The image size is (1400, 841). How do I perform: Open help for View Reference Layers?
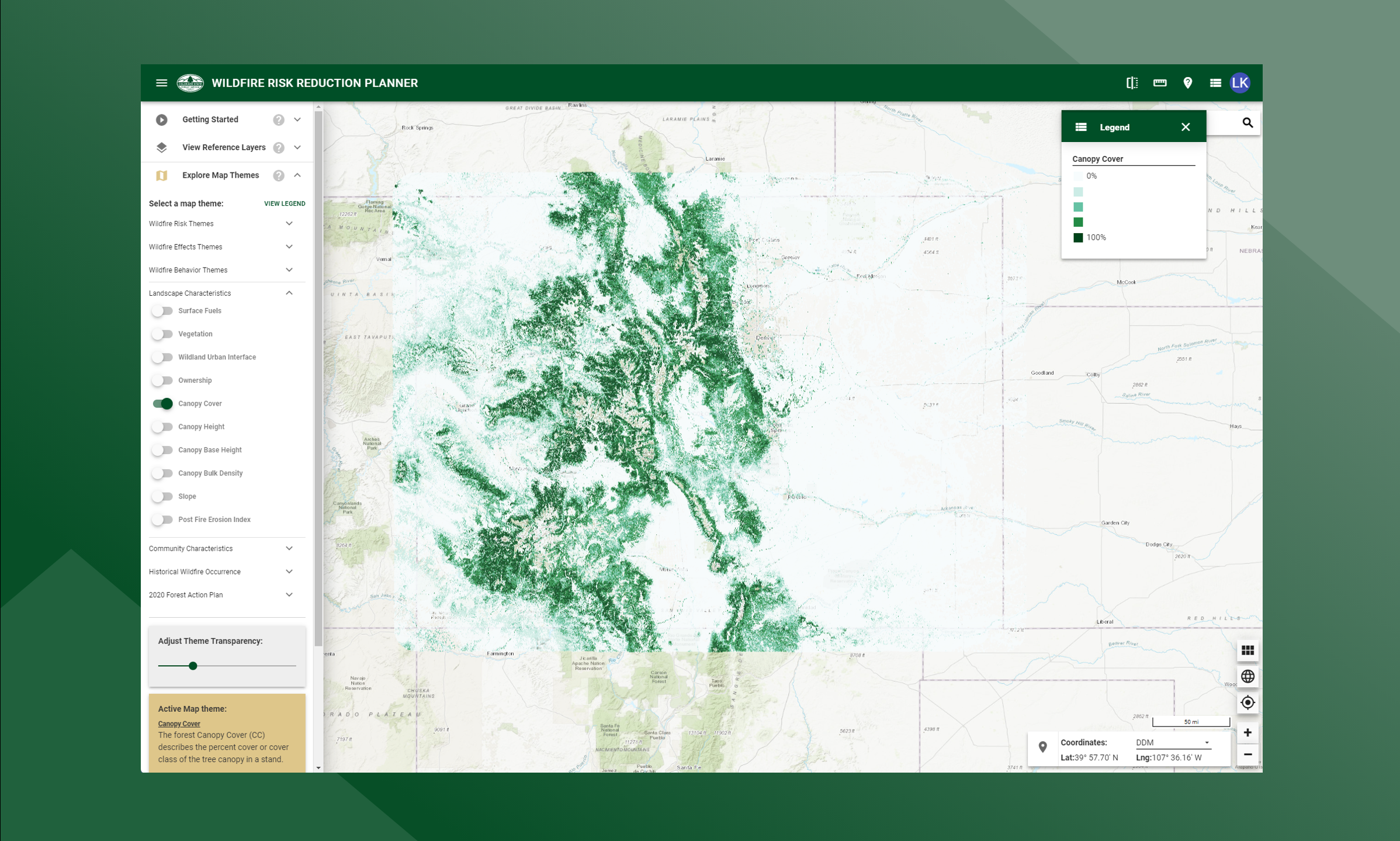[279, 147]
